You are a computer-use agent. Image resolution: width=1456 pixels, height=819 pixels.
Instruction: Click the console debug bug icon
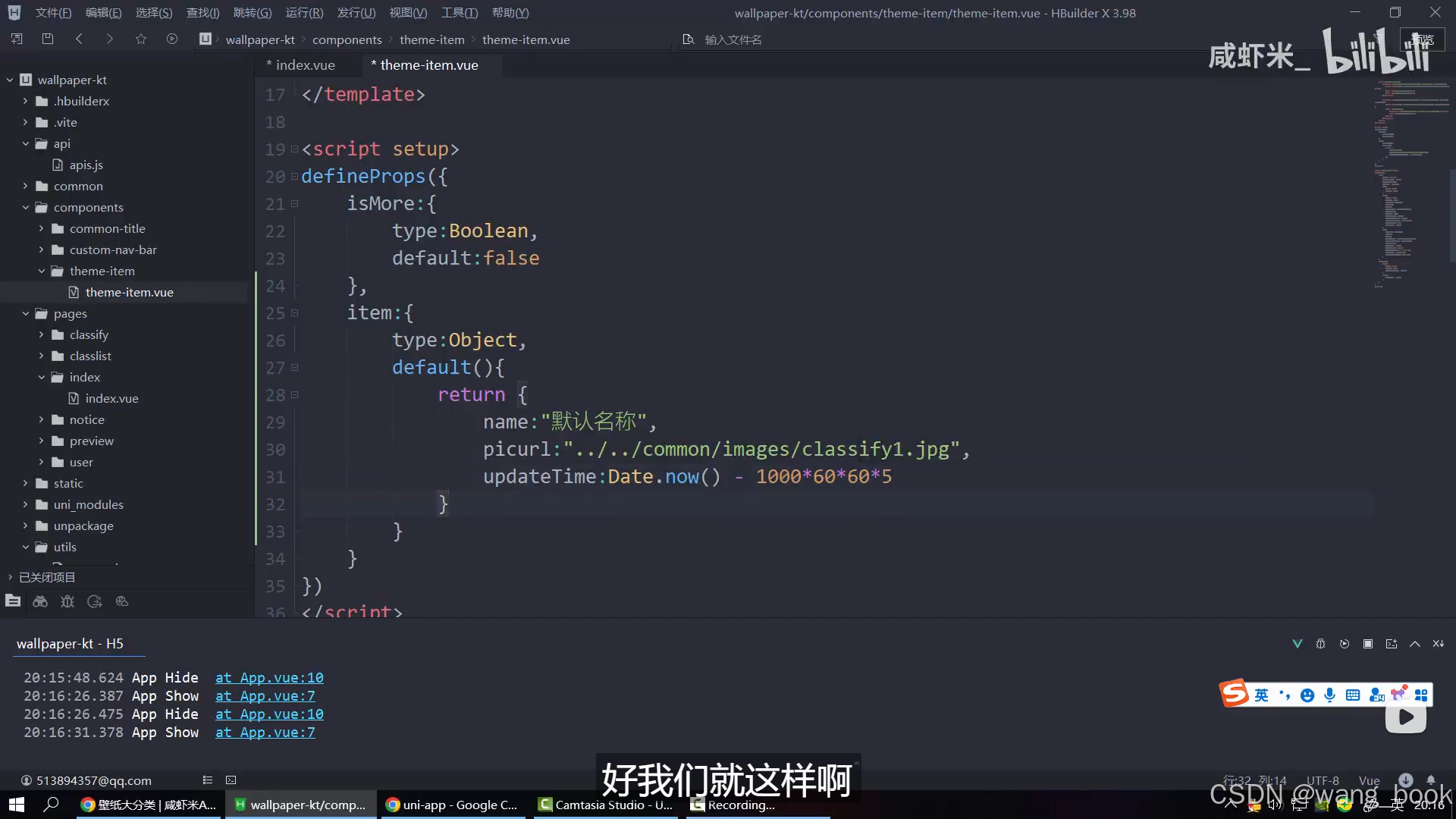(1320, 644)
